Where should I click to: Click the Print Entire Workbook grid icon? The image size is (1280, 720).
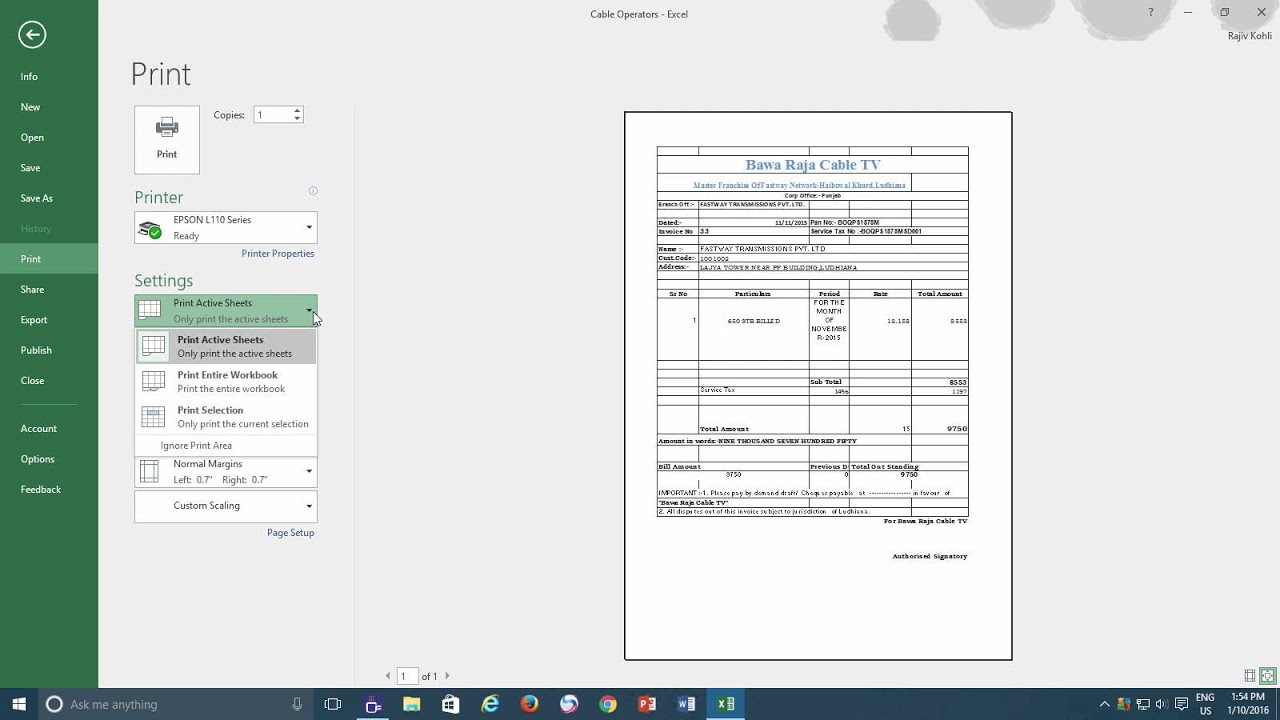click(x=153, y=382)
